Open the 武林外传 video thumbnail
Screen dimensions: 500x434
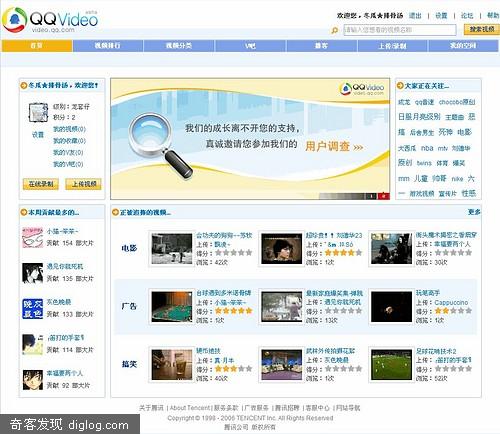point(282,365)
